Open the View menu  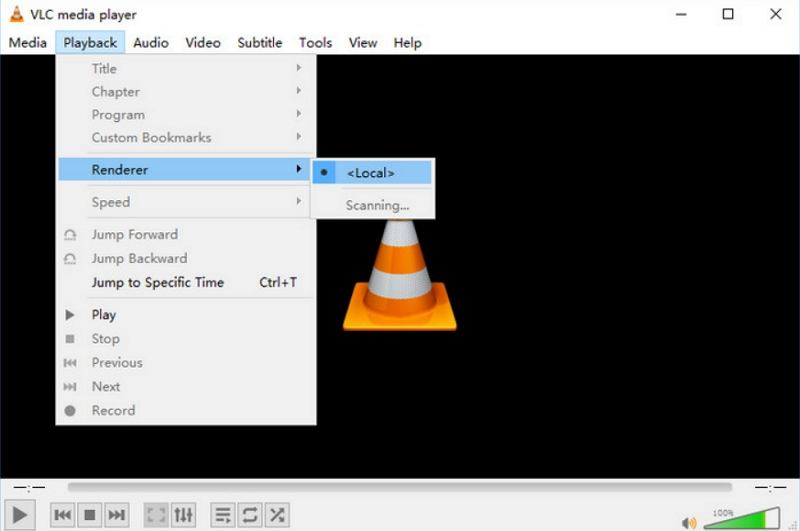click(x=363, y=43)
